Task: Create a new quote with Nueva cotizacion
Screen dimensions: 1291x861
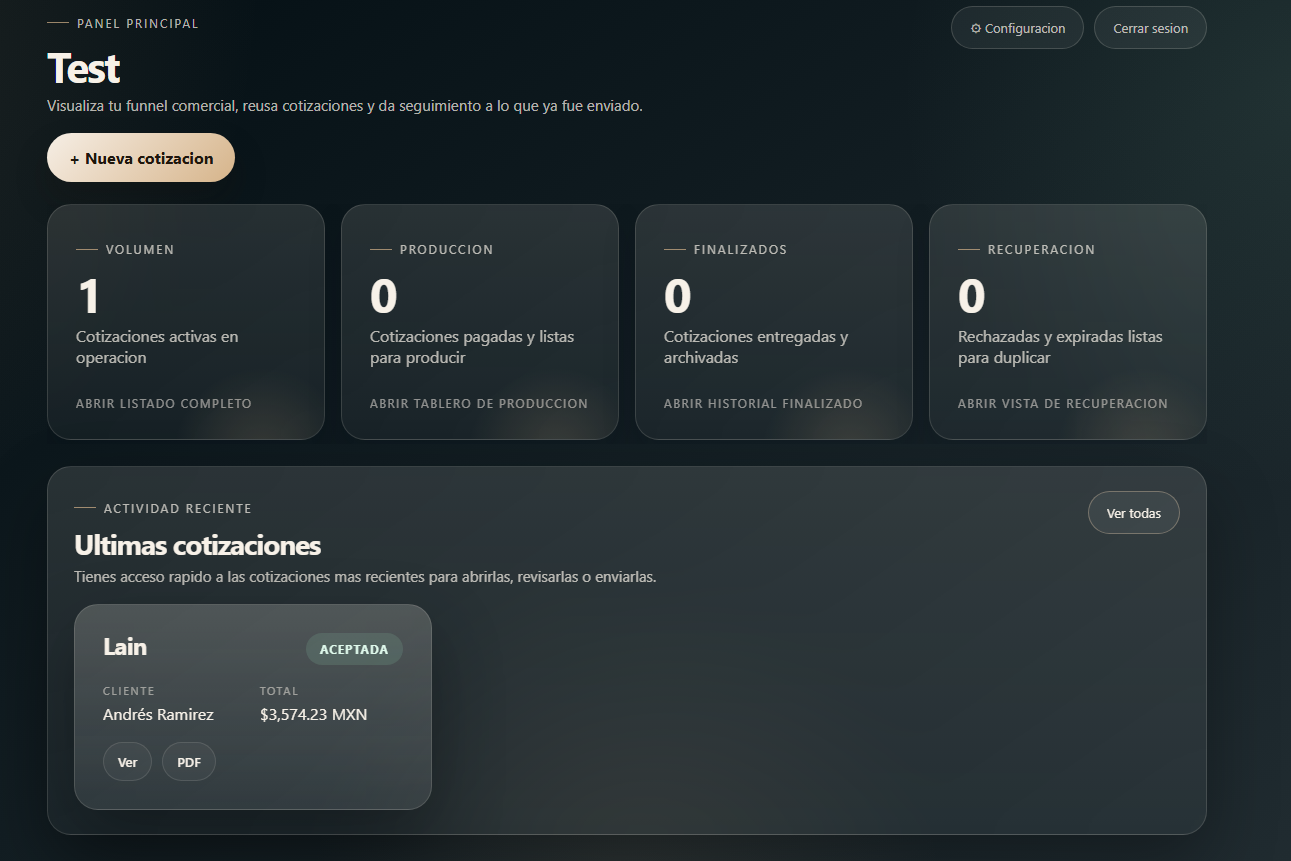Action: pos(141,158)
